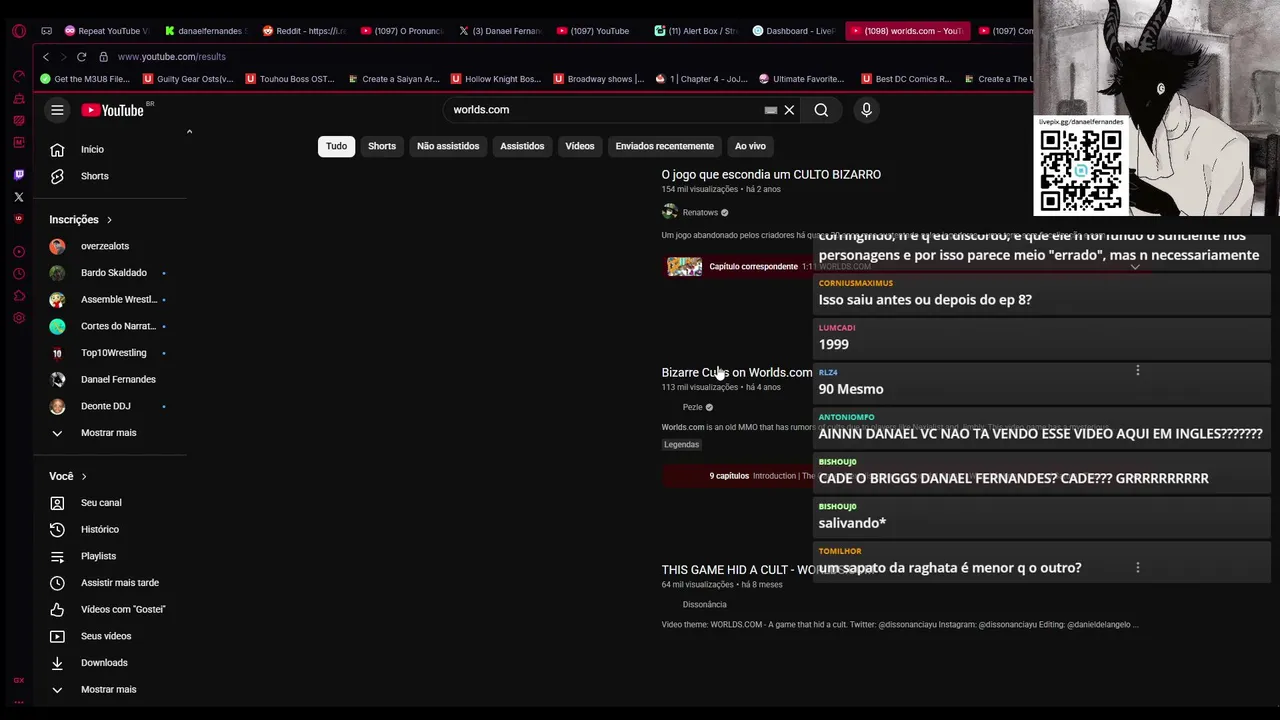Open Touhou Boss OST bookmark
This screenshot has height=720, width=1280.
[289, 79]
